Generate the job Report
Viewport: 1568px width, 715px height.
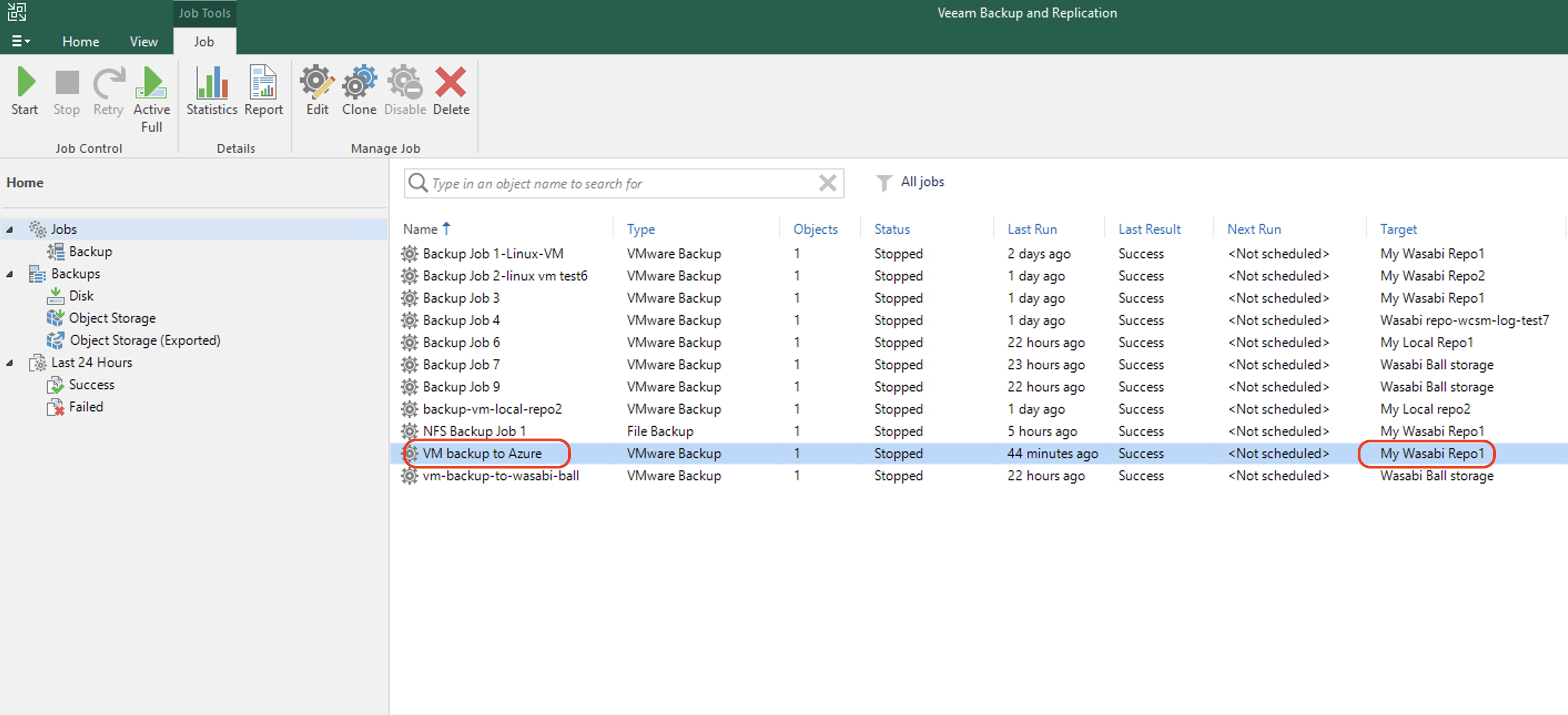263,90
